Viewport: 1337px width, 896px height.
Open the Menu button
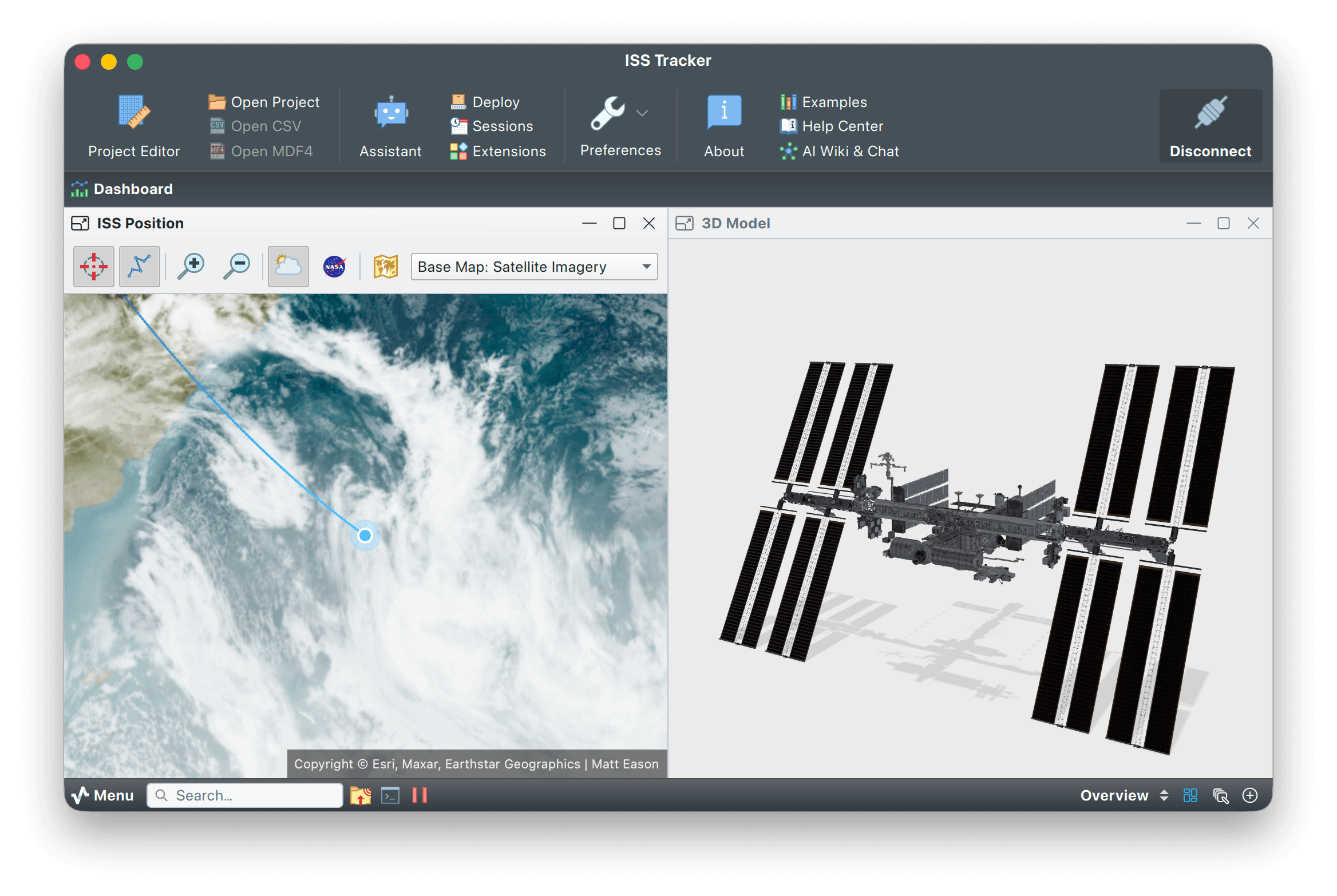(x=102, y=795)
